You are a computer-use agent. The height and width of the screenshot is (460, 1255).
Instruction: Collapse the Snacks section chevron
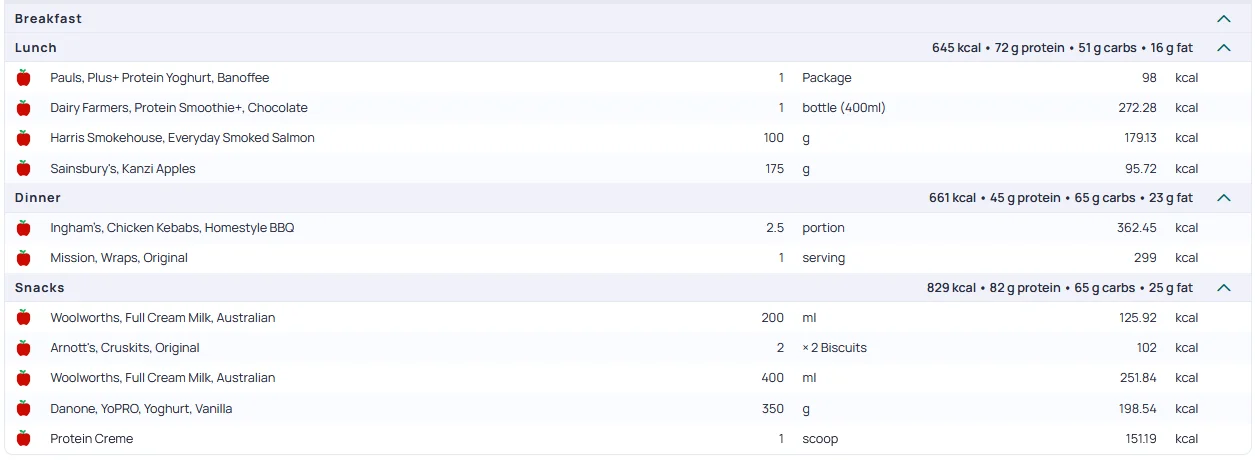1223,288
